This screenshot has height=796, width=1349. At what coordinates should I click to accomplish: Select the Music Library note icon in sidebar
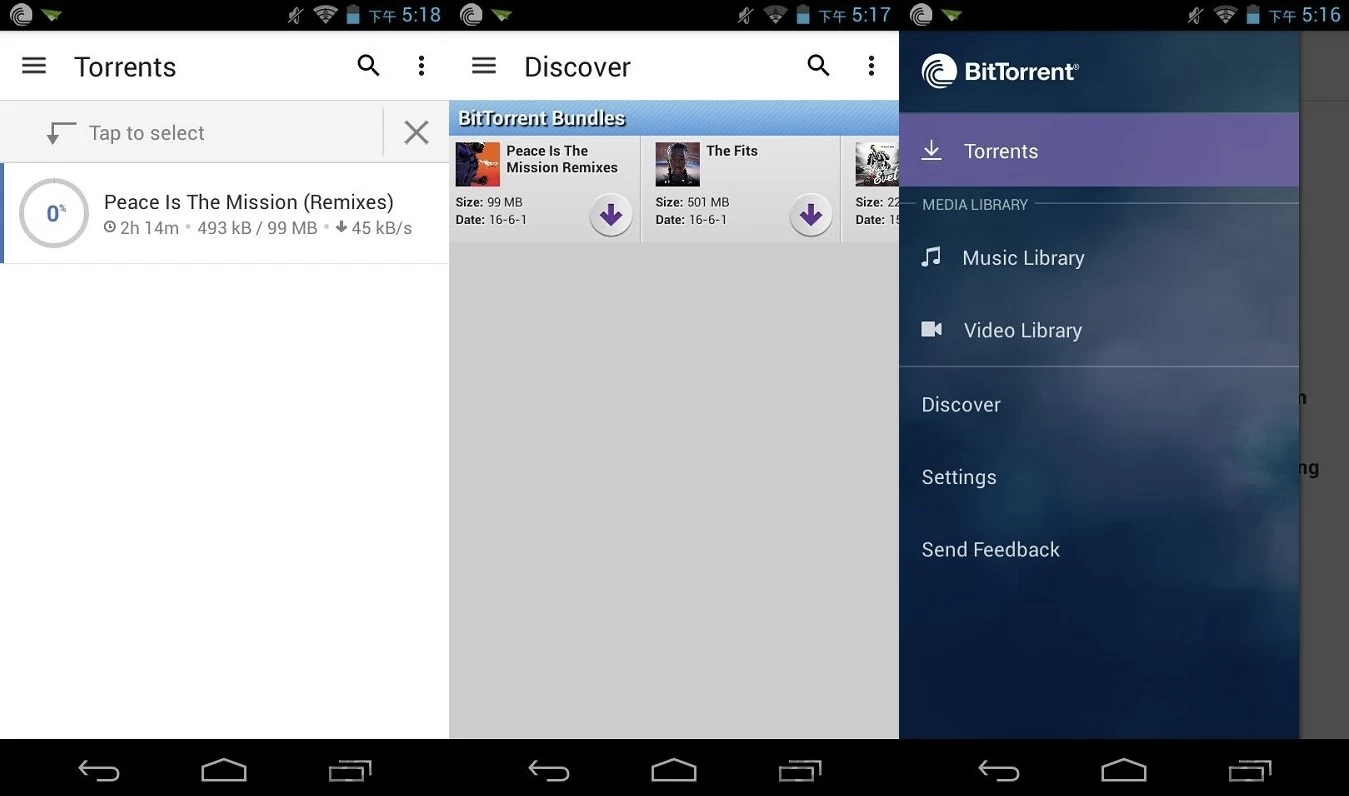(x=932, y=257)
